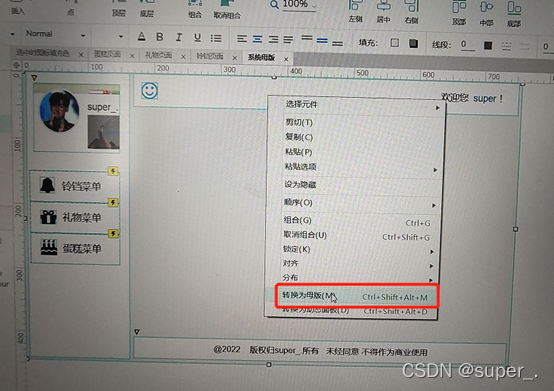Click lightning interaction badge on 铃铛菜单
The image size is (554, 391).
(x=113, y=171)
